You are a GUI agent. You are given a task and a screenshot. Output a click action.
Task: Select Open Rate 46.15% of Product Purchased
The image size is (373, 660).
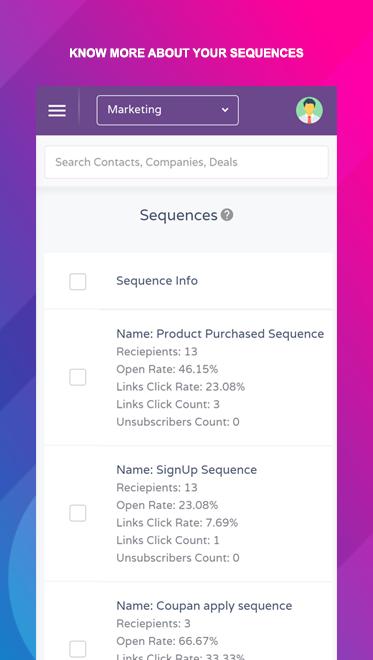pos(167,369)
